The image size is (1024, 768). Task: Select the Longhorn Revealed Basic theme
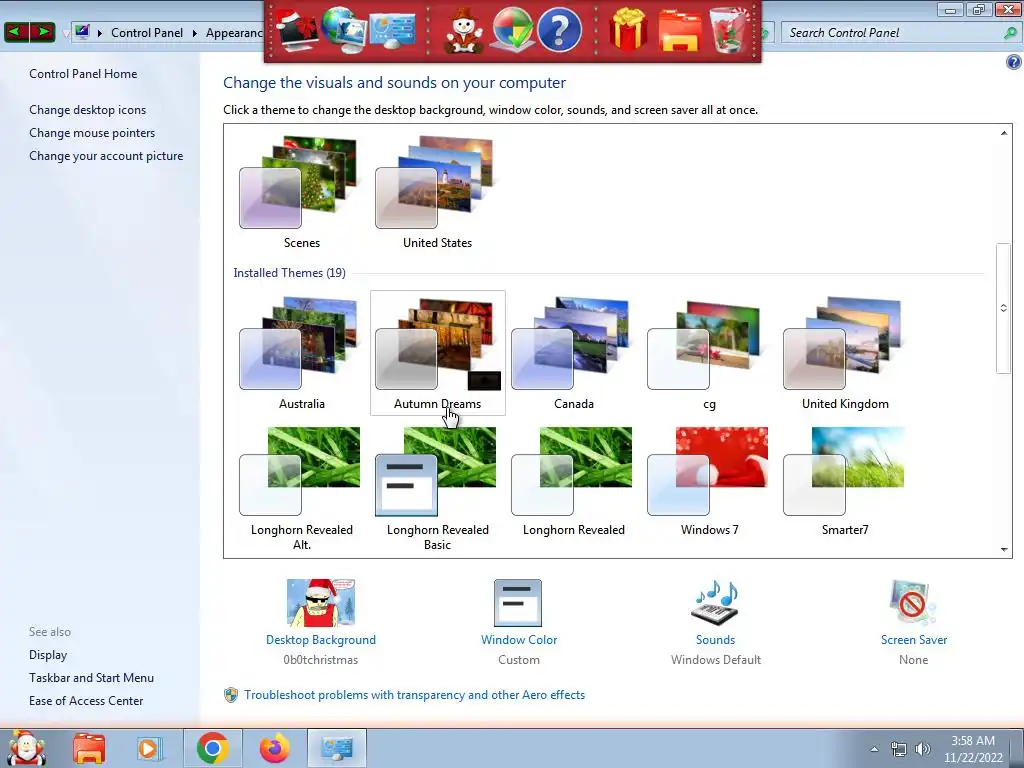(437, 488)
